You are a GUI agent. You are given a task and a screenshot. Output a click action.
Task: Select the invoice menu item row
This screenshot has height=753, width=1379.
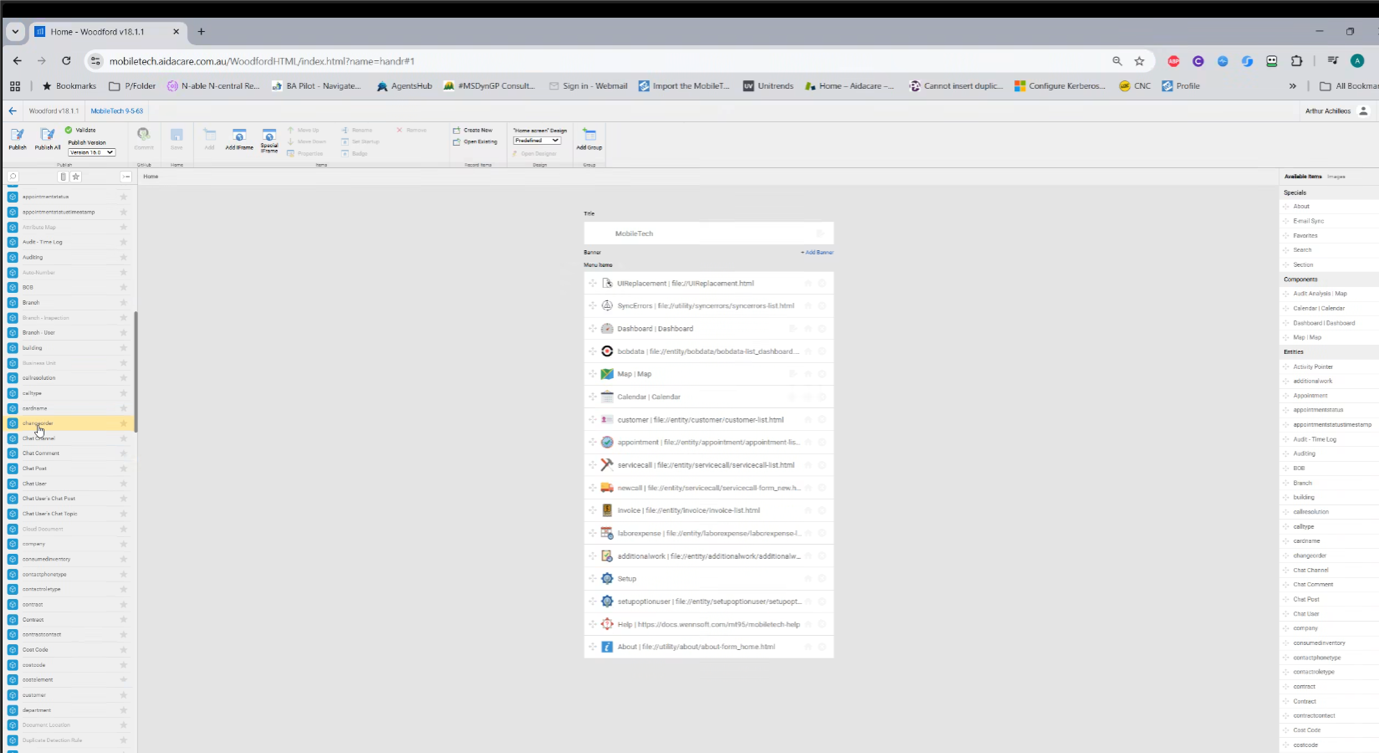point(709,510)
